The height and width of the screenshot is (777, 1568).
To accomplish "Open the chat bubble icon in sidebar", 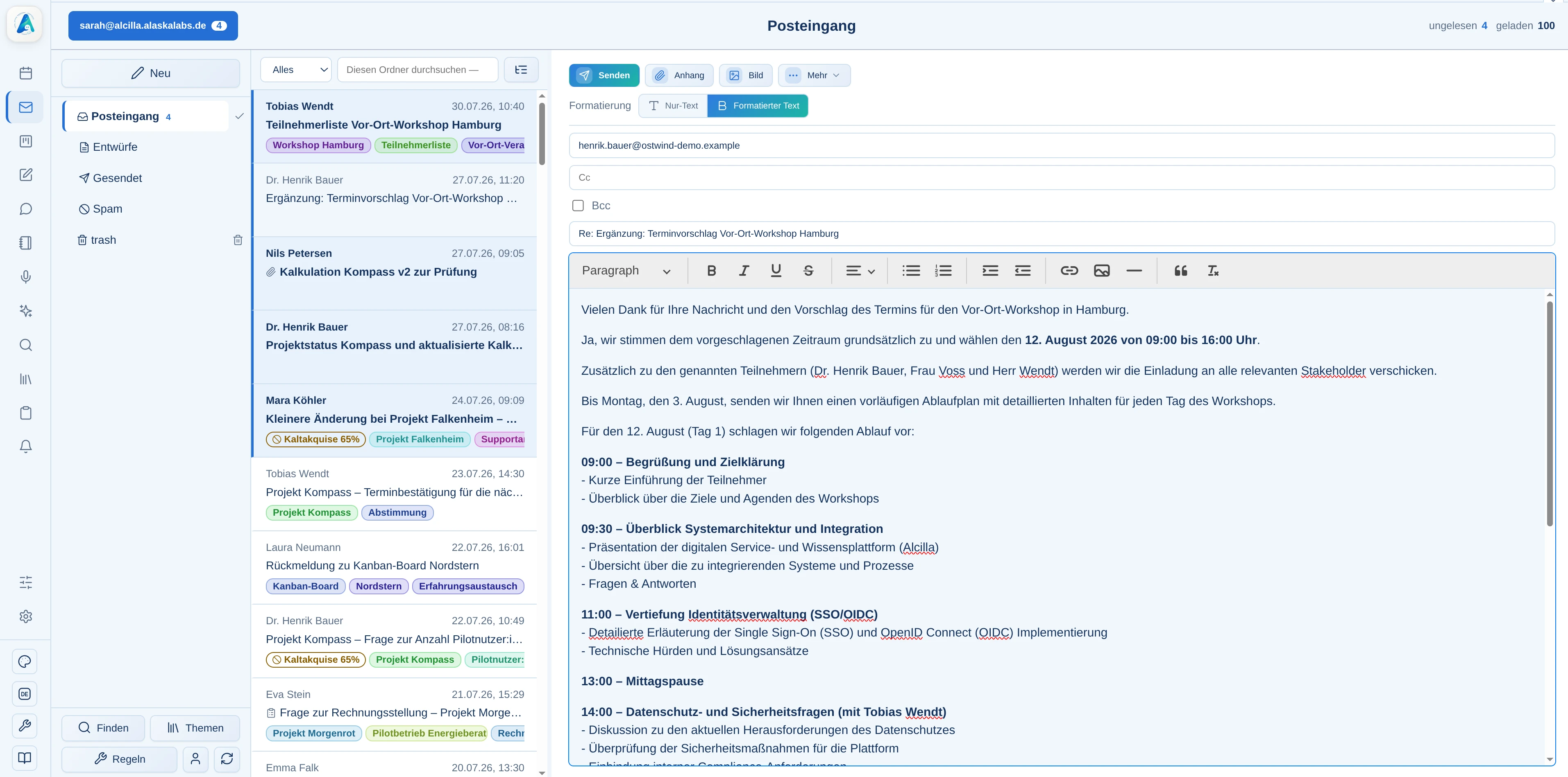I will click(x=25, y=209).
